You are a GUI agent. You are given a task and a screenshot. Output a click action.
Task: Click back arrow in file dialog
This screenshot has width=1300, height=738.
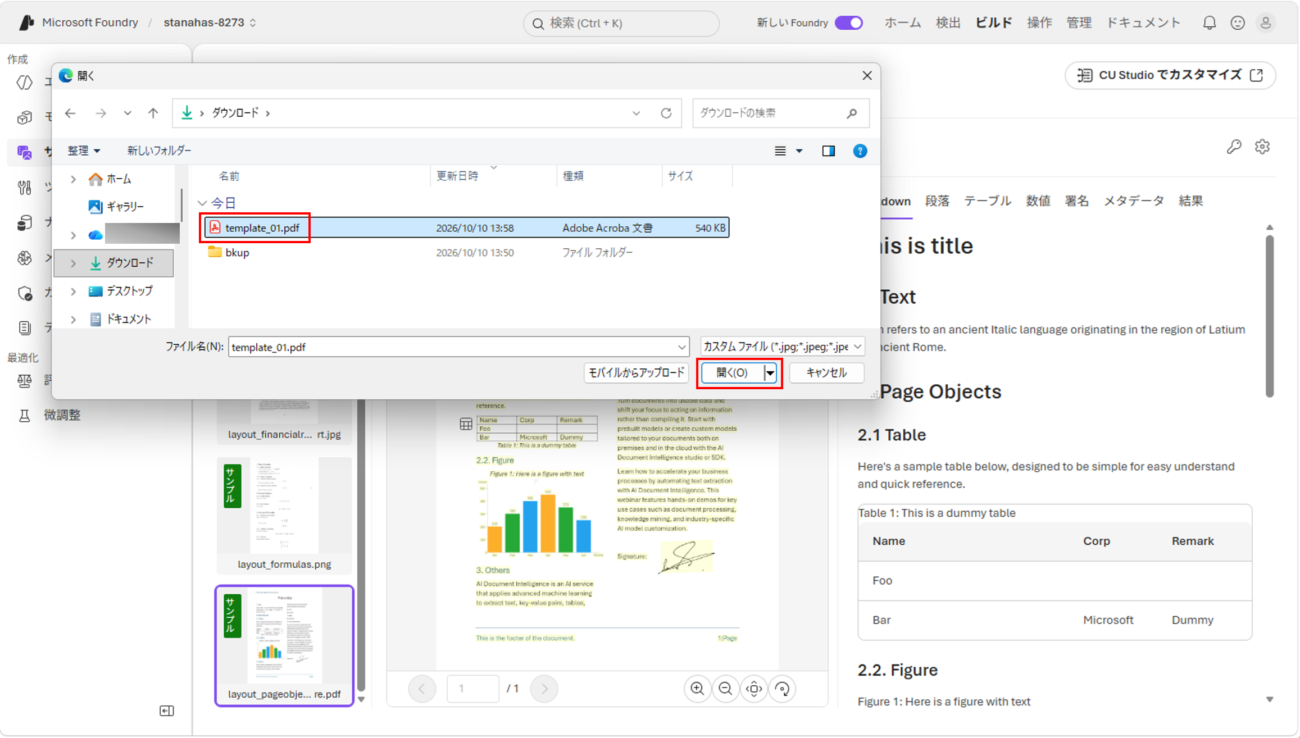[70, 113]
